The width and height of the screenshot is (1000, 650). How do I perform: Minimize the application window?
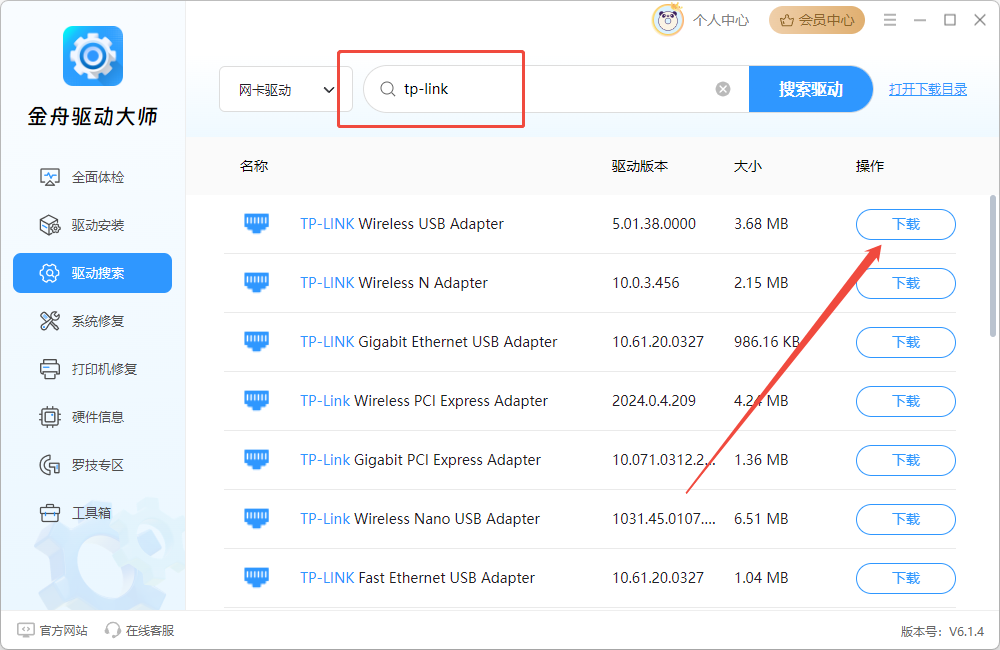(920, 20)
